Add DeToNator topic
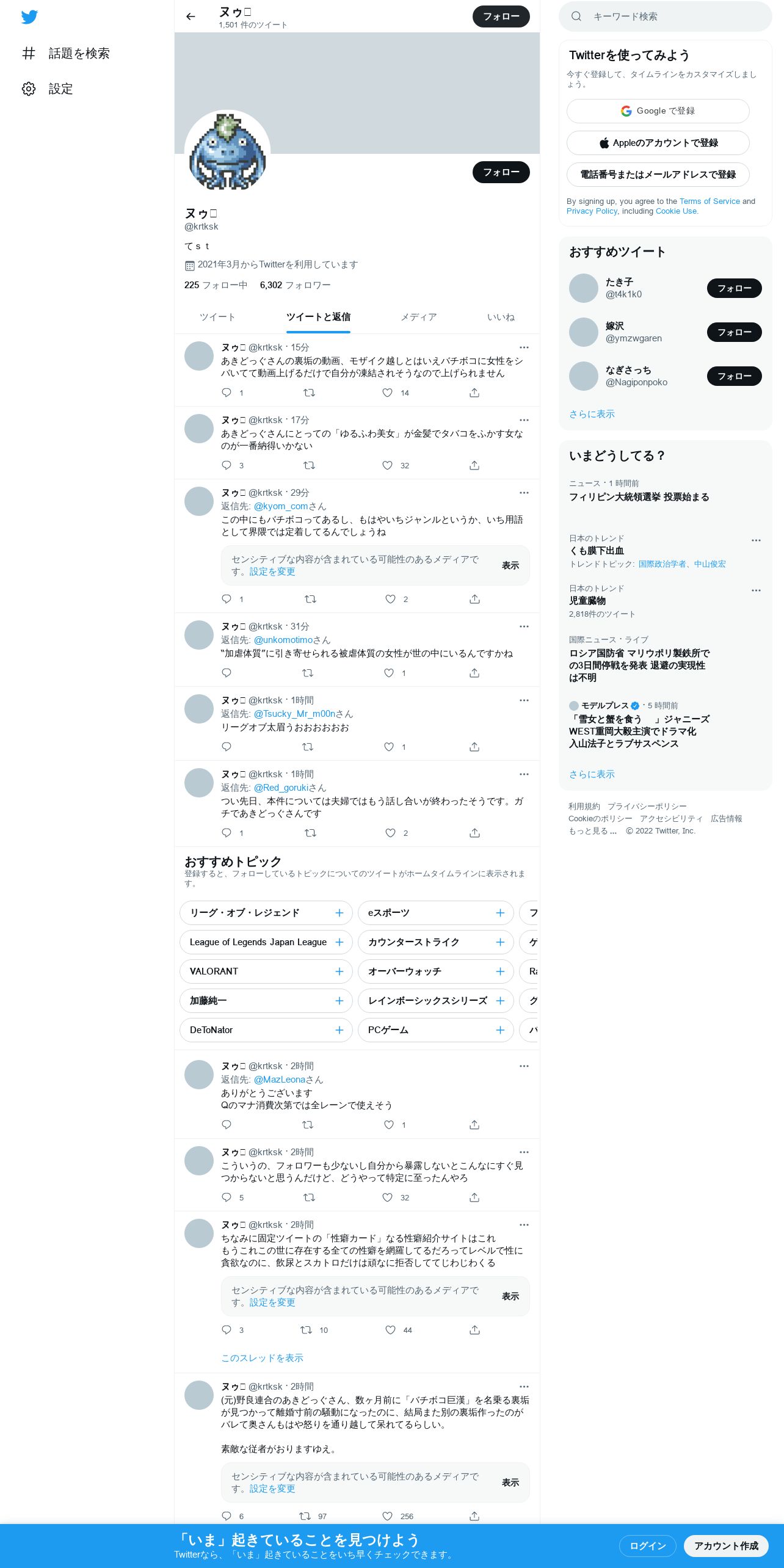Image resolution: width=784 pixels, height=1568 pixels. pos(339,1030)
